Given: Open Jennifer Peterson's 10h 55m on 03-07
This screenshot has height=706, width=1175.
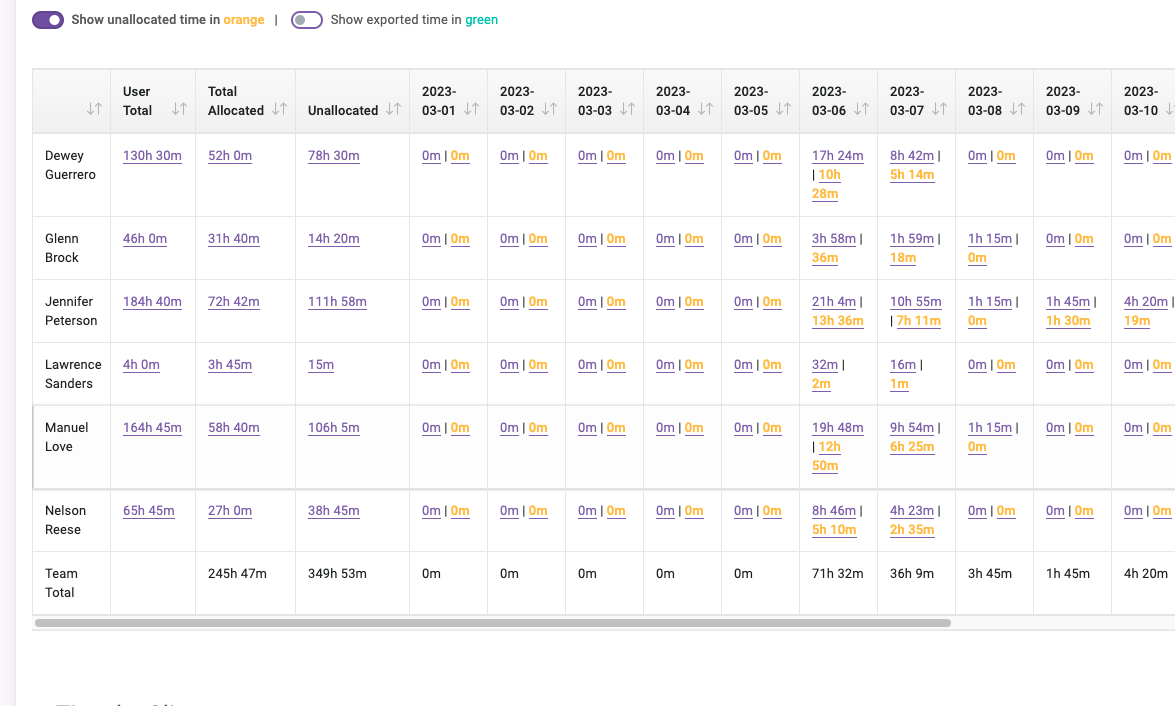Looking at the screenshot, I should pos(916,302).
